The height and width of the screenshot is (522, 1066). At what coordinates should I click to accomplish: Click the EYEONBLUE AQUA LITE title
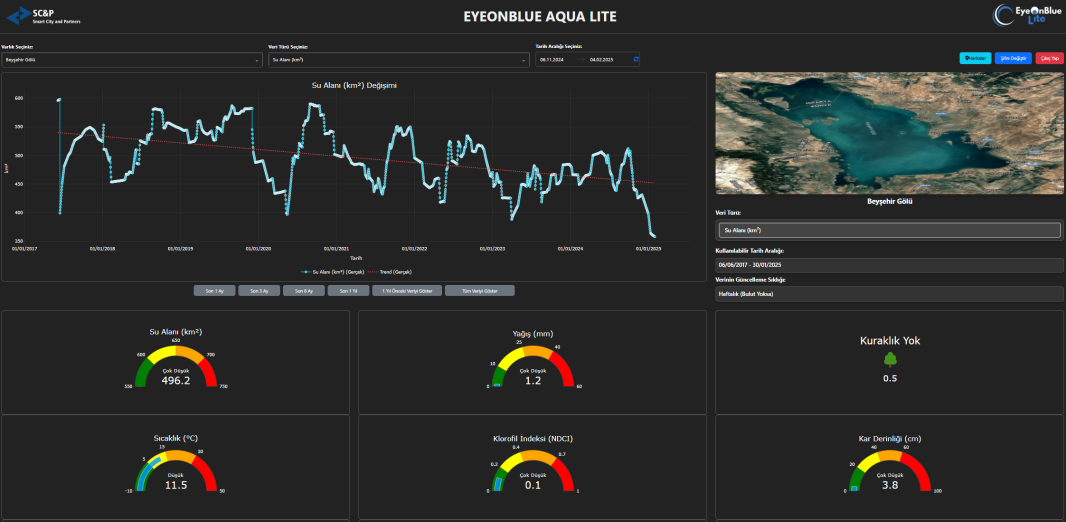[540, 16]
